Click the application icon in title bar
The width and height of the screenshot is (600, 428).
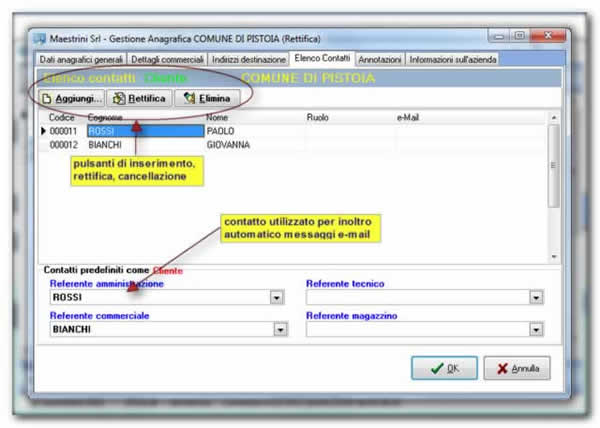[41, 39]
